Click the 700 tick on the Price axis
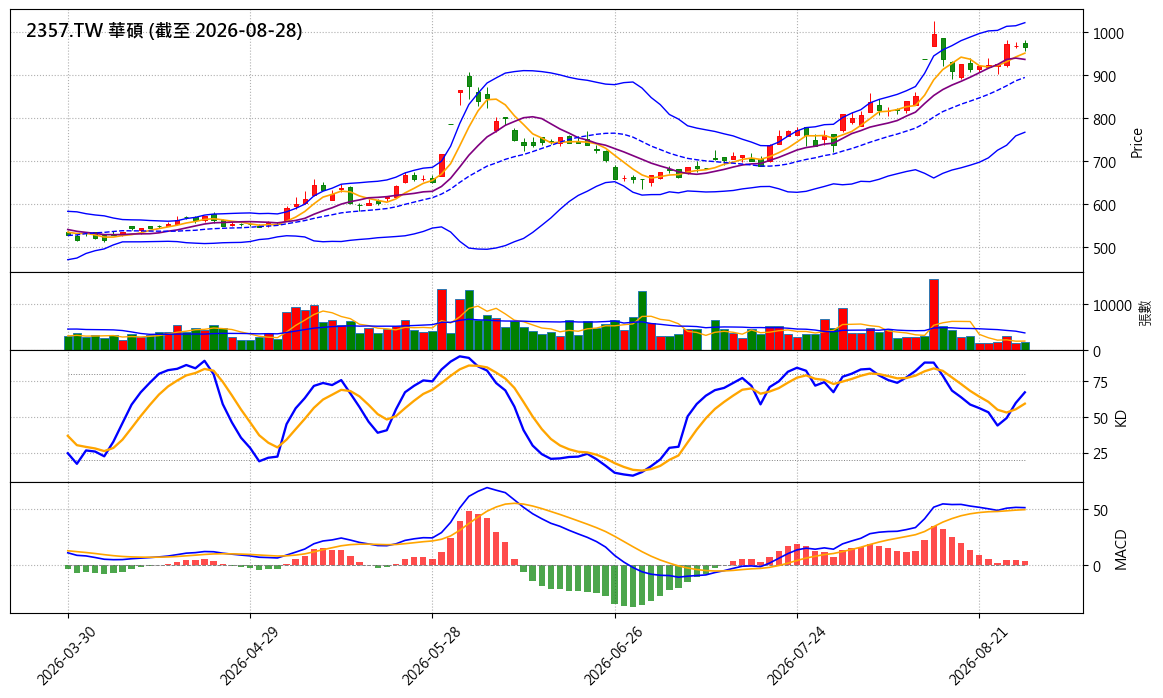This screenshot has width=1163, height=698. click(1104, 162)
